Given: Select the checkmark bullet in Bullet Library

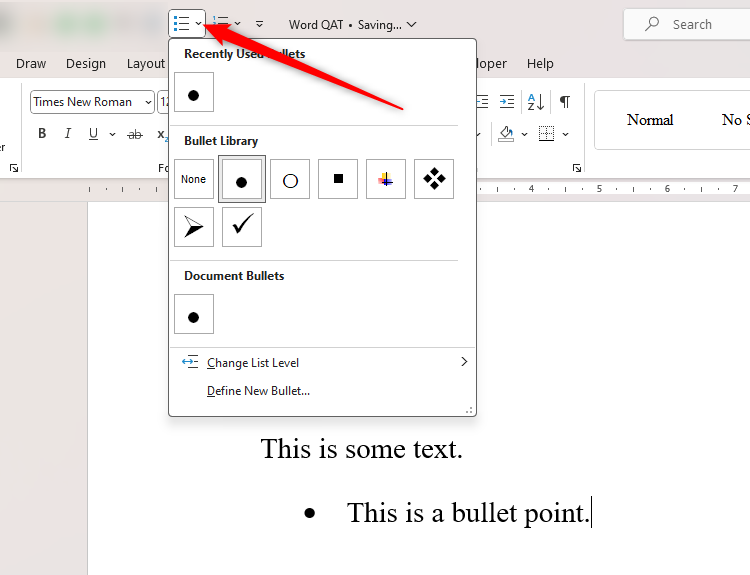Looking at the screenshot, I should point(242,227).
